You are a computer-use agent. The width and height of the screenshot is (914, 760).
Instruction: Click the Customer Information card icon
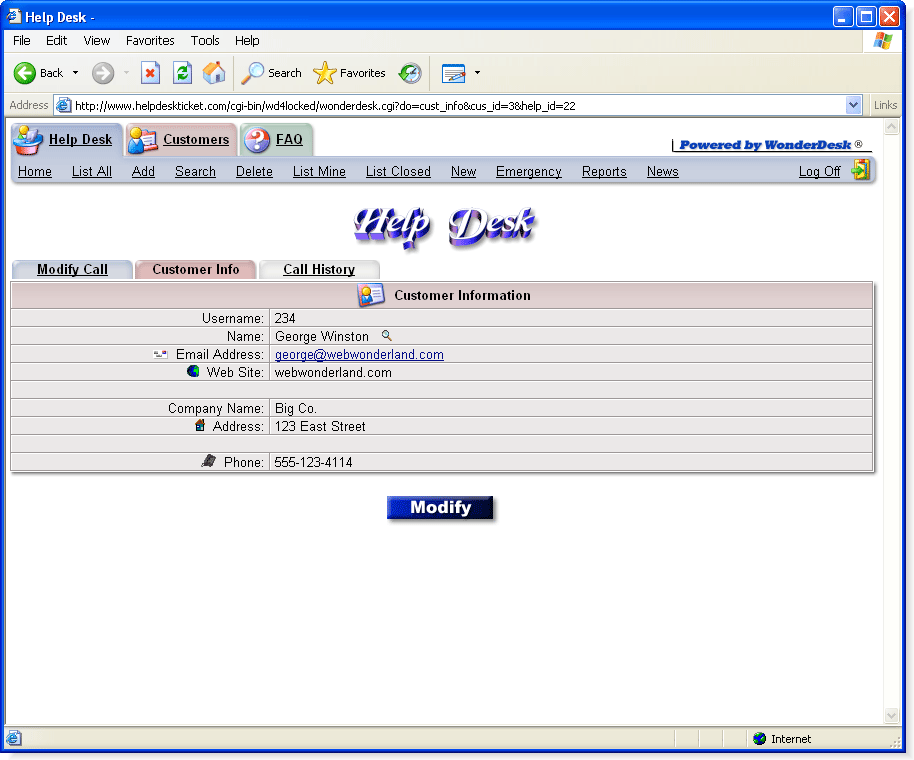coord(371,295)
